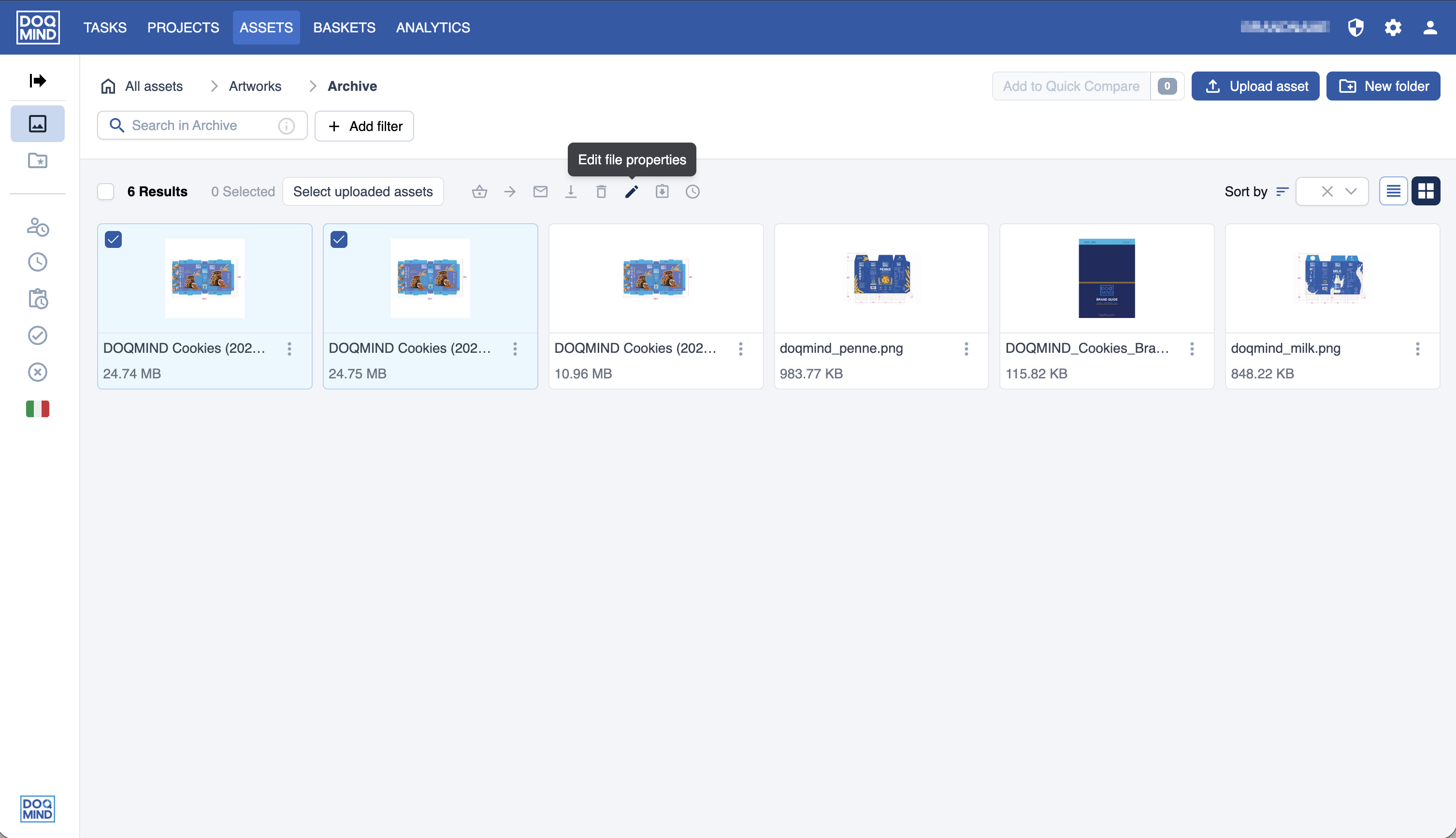The image size is (1456, 838).
Task: Open the TASKS tab
Action: 105,27
